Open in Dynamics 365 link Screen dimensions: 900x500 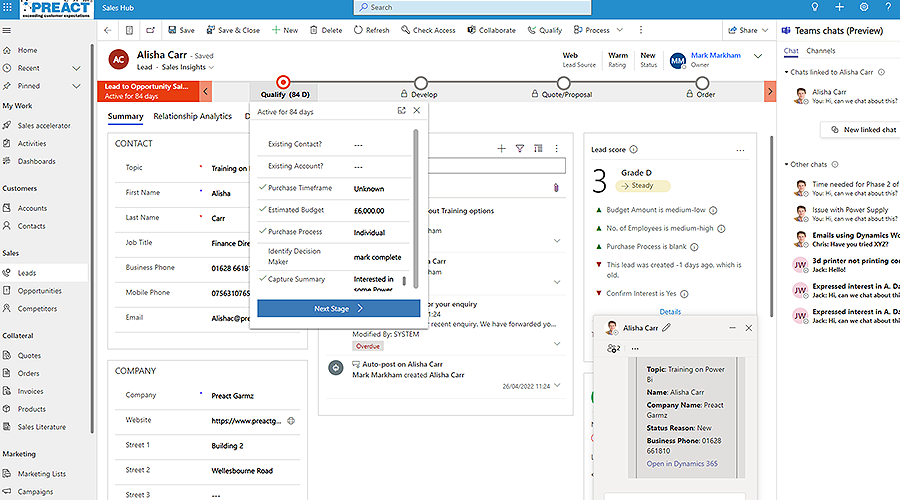(x=682, y=464)
